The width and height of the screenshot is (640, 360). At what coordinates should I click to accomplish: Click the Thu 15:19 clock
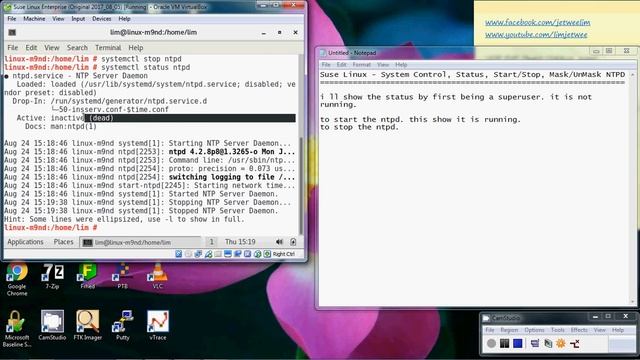point(240,242)
